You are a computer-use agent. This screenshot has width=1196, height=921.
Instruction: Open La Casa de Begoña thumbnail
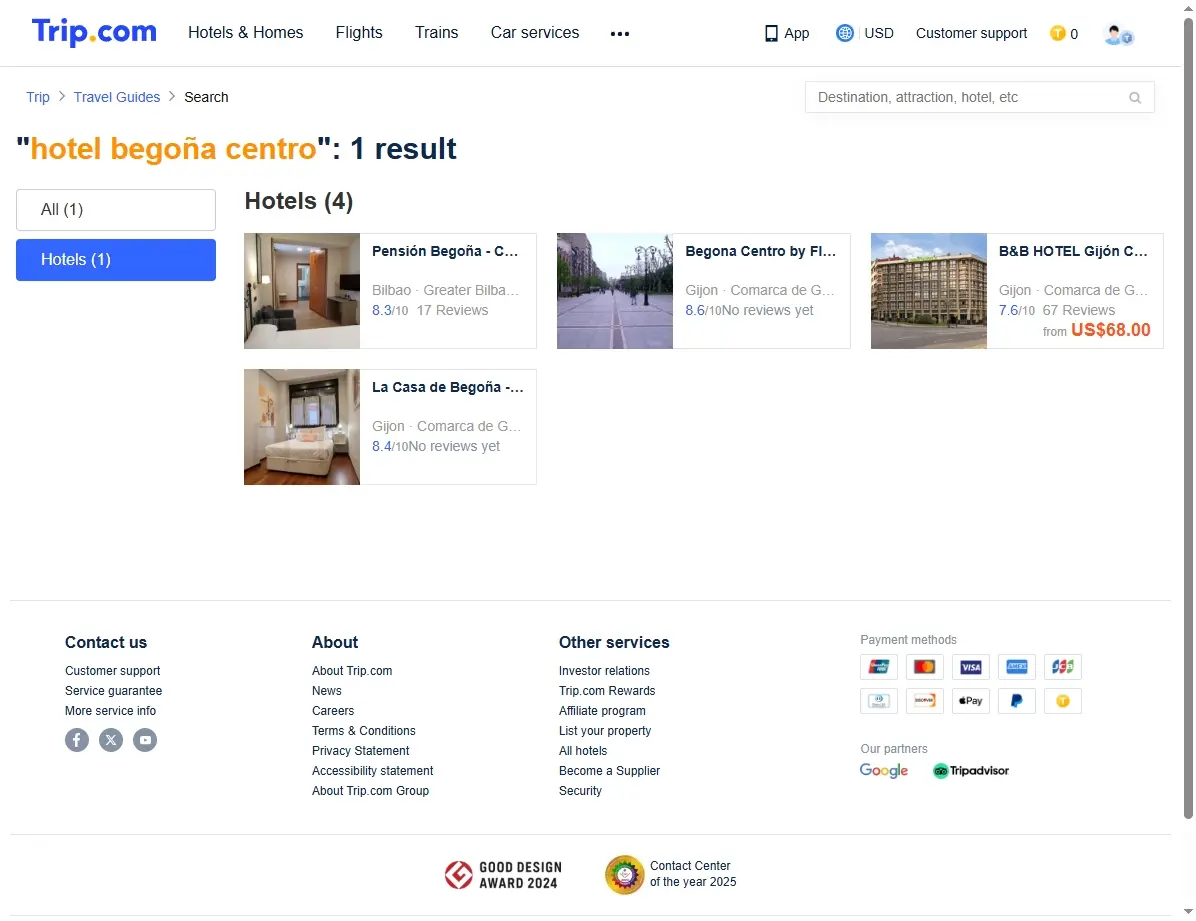tap(302, 427)
